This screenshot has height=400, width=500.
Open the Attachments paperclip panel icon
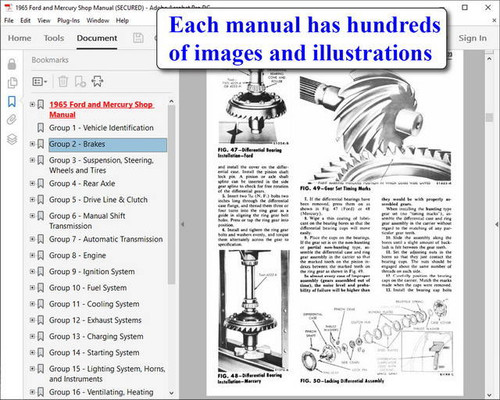coord(12,120)
